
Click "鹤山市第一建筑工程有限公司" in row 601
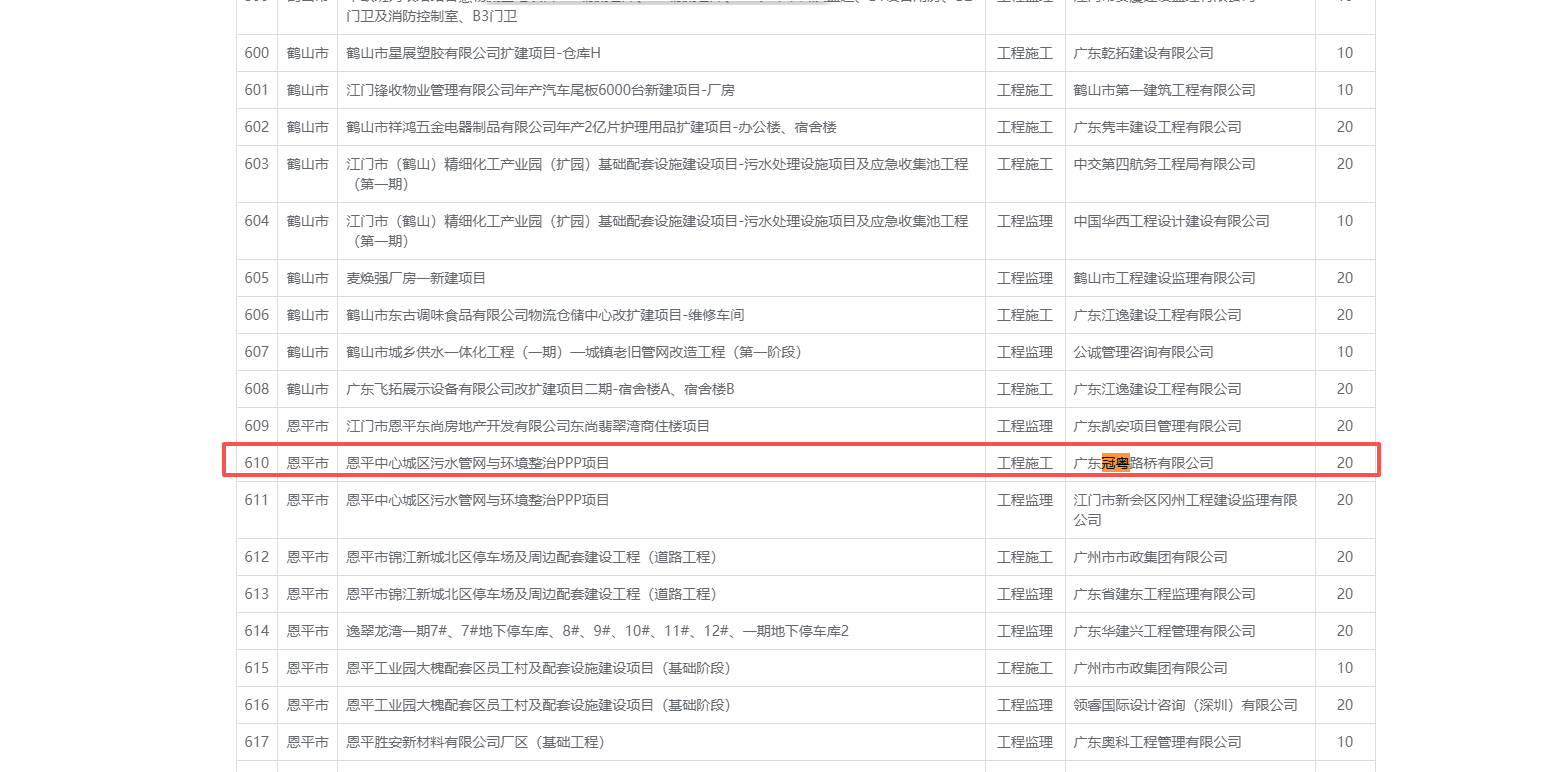(x=1164, y=90)
